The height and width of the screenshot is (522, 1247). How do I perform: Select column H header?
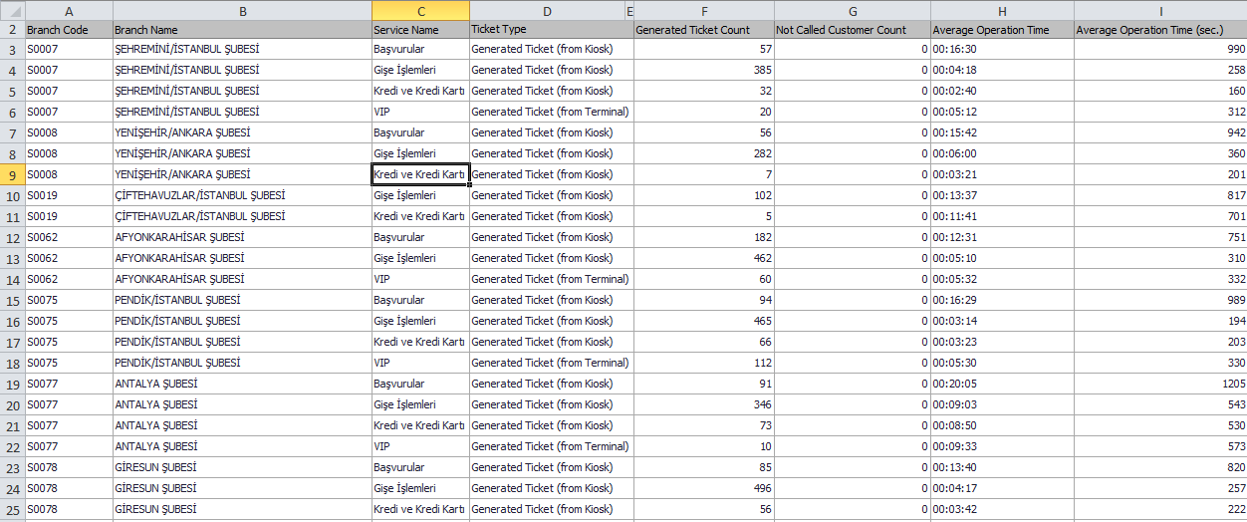pyautogui.click(x=1001, y=10)
